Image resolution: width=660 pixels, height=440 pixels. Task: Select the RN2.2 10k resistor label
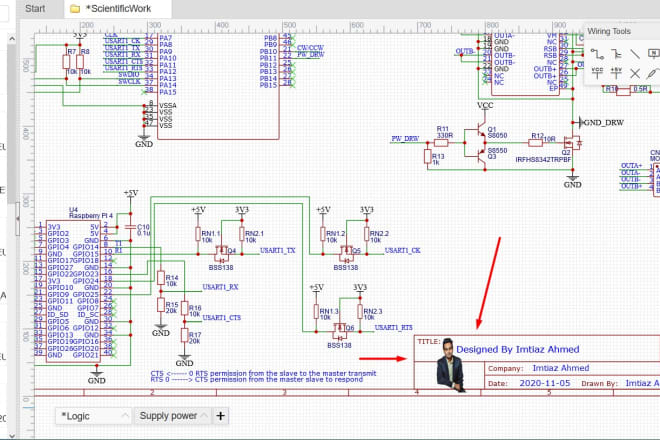coord(379,237)
